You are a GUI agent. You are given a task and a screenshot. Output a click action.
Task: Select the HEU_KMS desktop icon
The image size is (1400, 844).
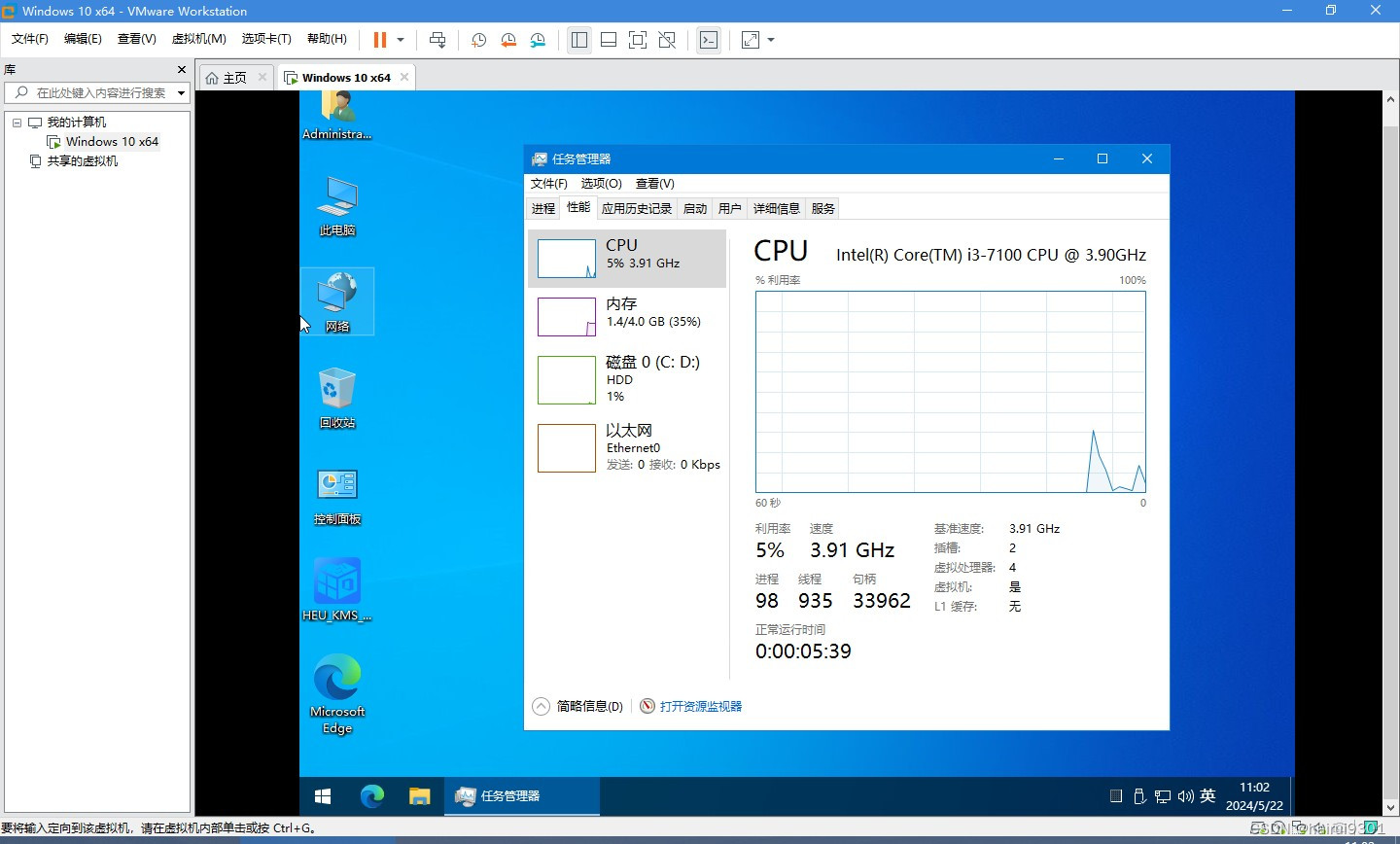coord(337,590)
